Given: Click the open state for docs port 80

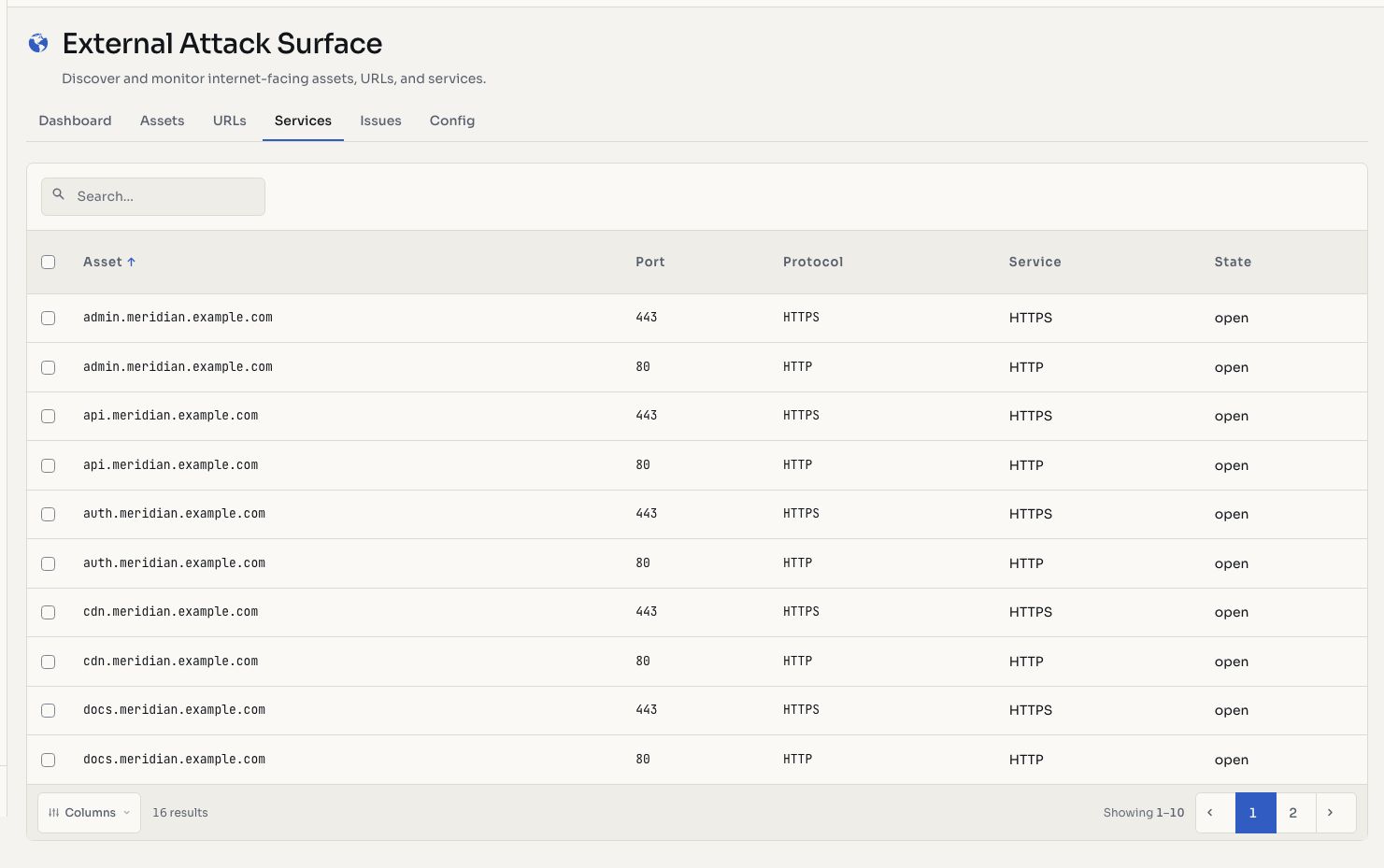Looking at the screenshot, I should tap(1232, 760).
